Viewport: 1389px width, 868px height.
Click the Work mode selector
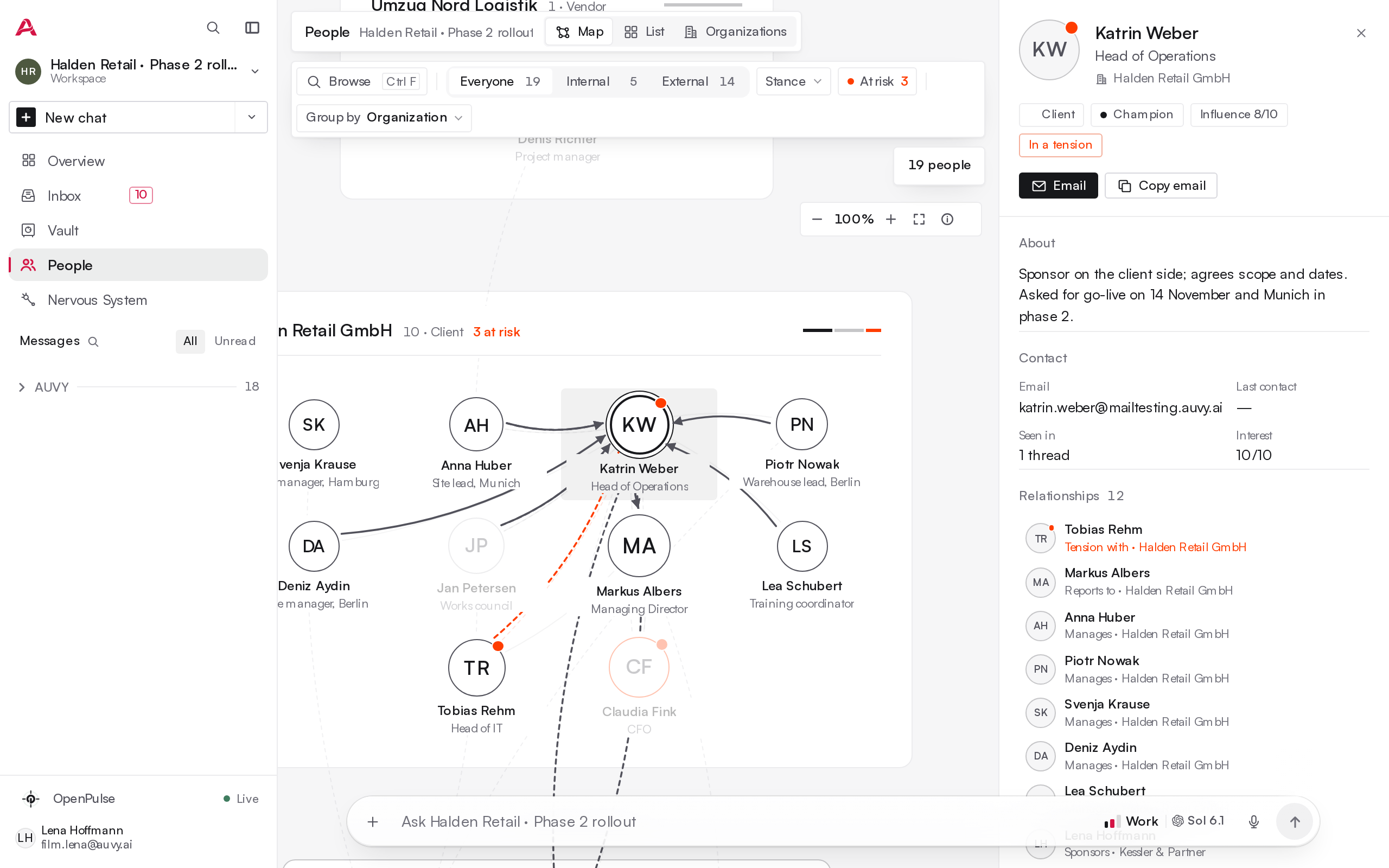pyautogui.click(x=1131, y=821)
